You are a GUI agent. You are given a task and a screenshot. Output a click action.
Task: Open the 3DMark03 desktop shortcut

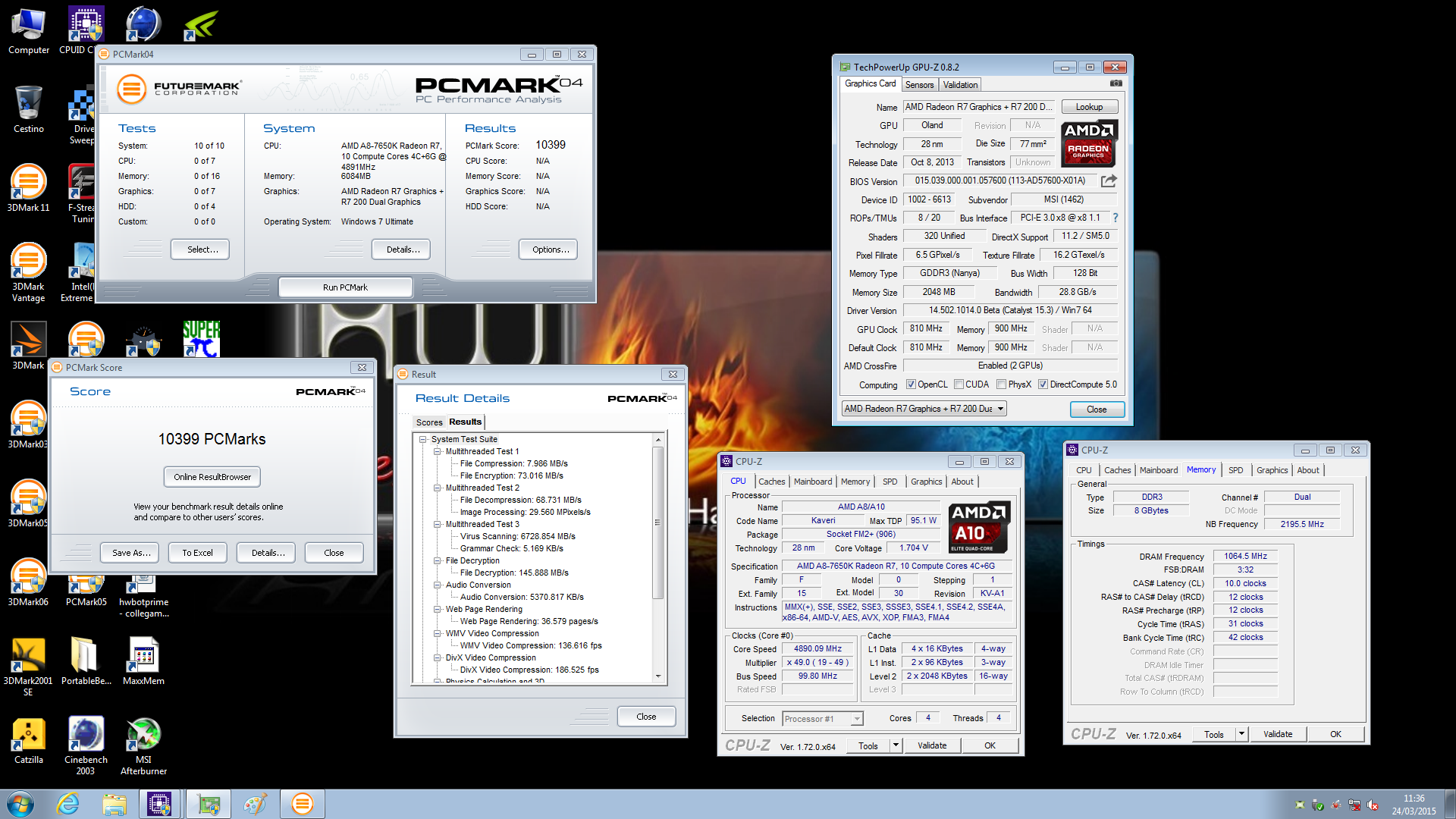(28, 424)
